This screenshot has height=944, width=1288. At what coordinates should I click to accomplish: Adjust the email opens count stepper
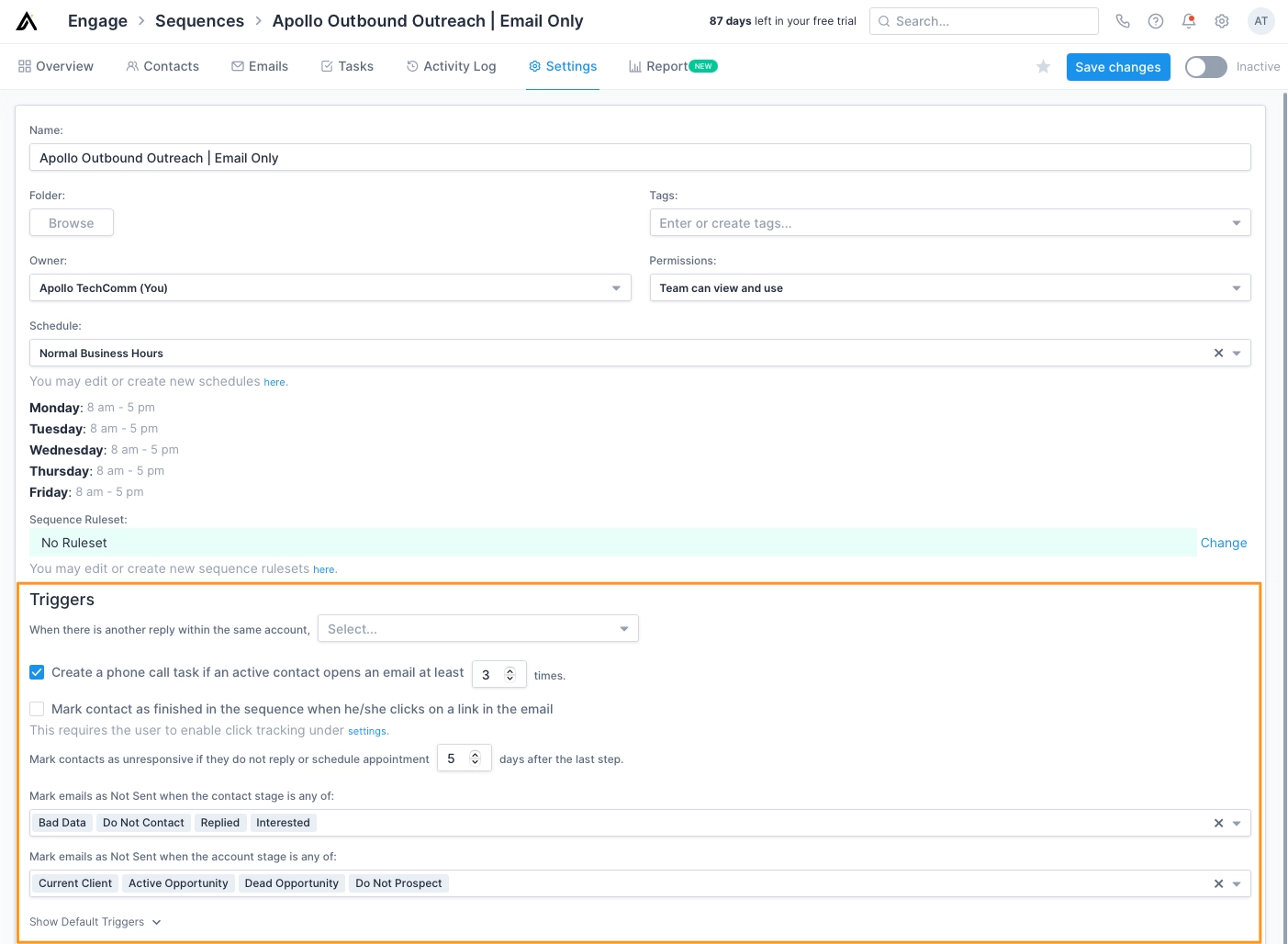click(510, 675)
